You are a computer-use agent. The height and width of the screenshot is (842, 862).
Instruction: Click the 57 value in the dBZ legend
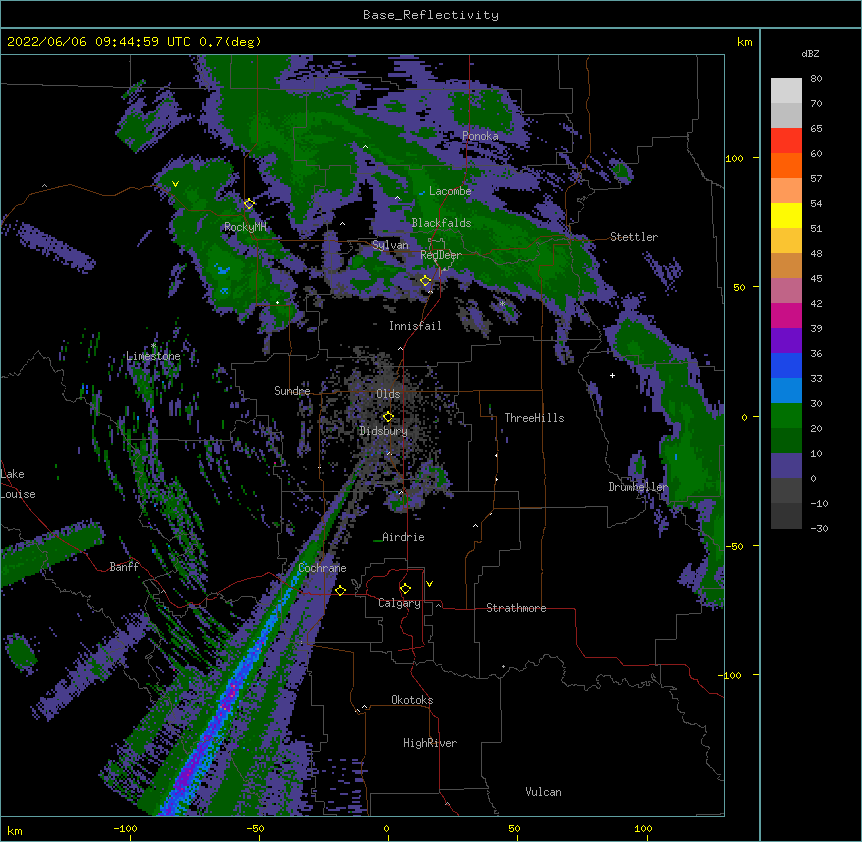pos(816,179)
